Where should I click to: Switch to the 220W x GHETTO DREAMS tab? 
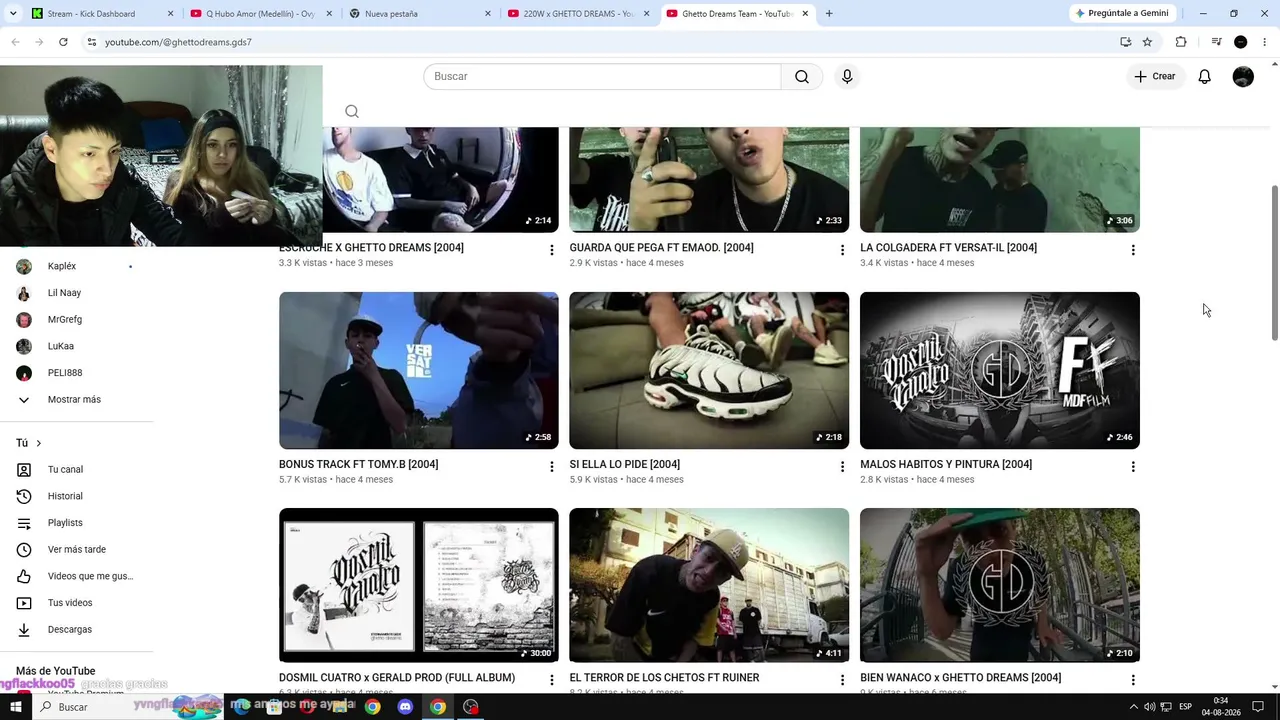click(579, 14)
